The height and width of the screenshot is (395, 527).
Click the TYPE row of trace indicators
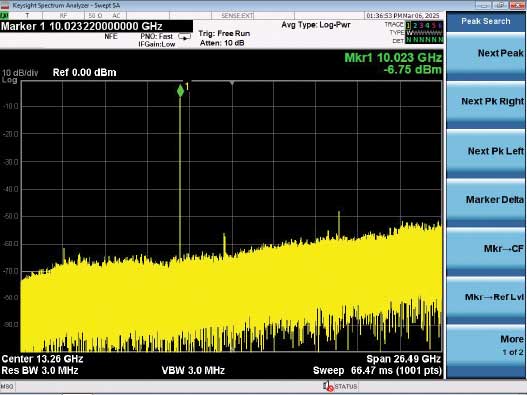pos(416,33)
